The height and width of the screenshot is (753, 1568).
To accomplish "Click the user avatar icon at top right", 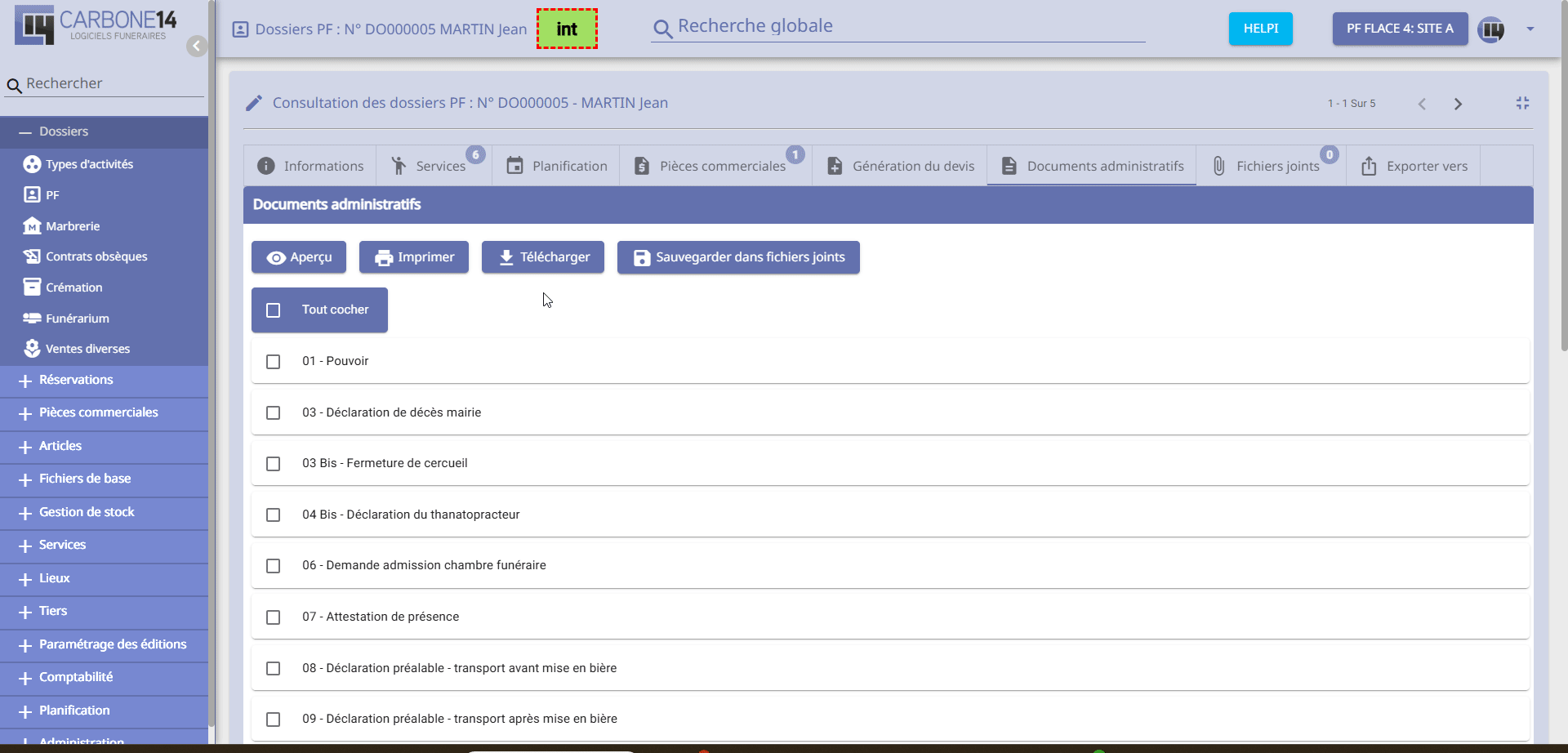I will click(1490, 29).
